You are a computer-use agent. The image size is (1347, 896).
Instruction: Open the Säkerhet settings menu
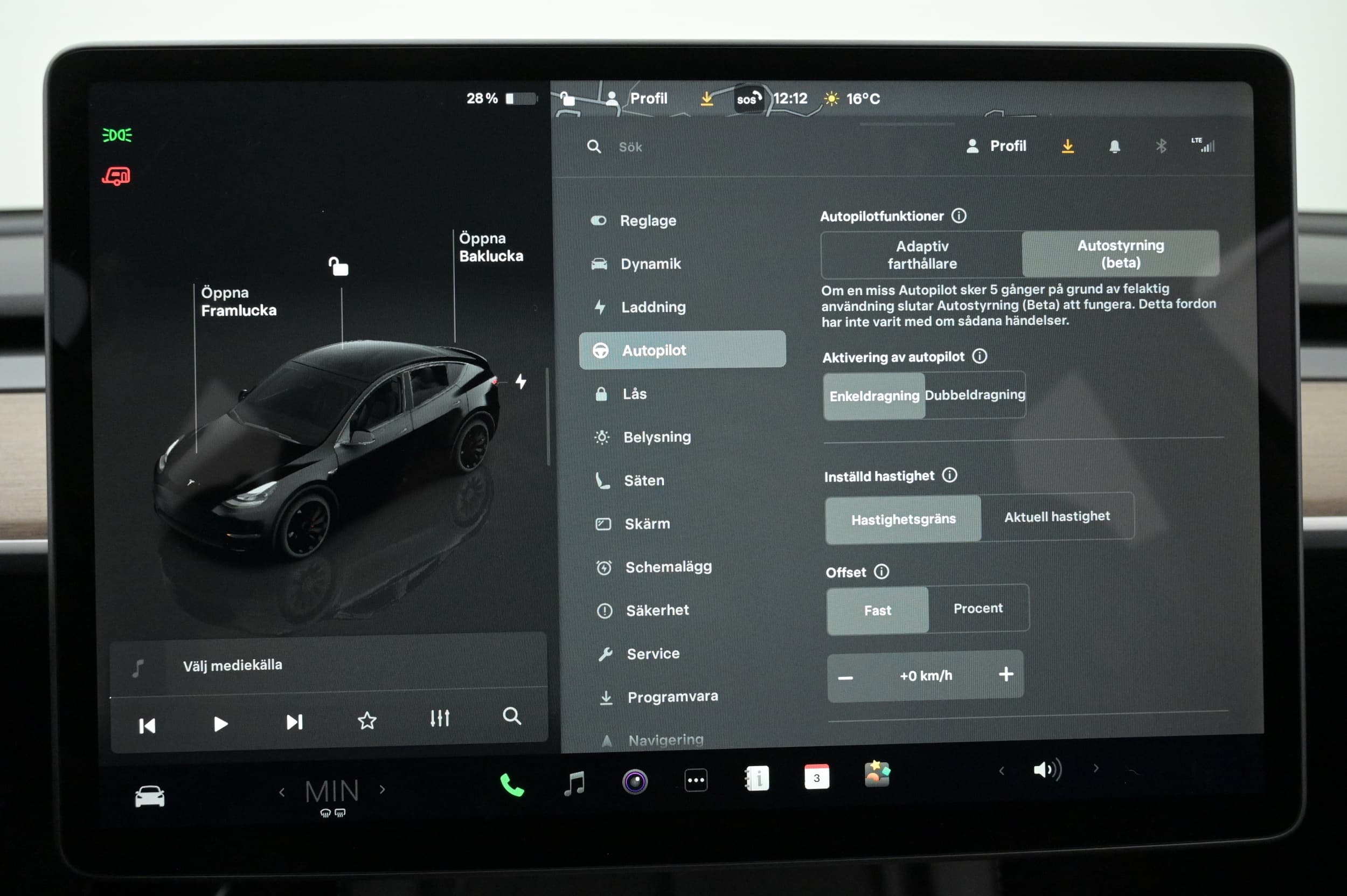(x=657, y=610)
